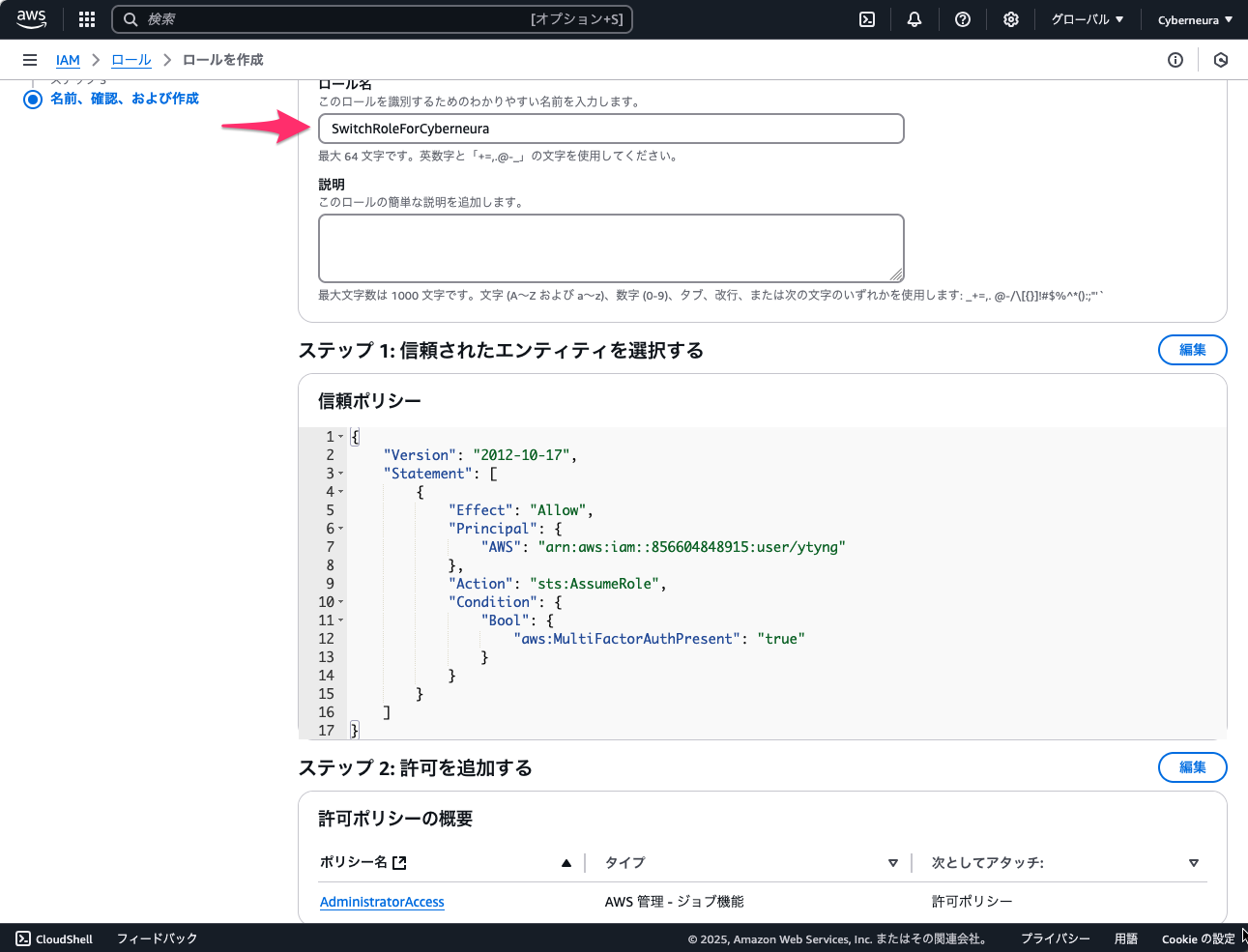This screenshot has width=1248, height=952.
Task: Edit step 2 permissions with 編集
Action: pyautogui.click(x=1193, y=767)
